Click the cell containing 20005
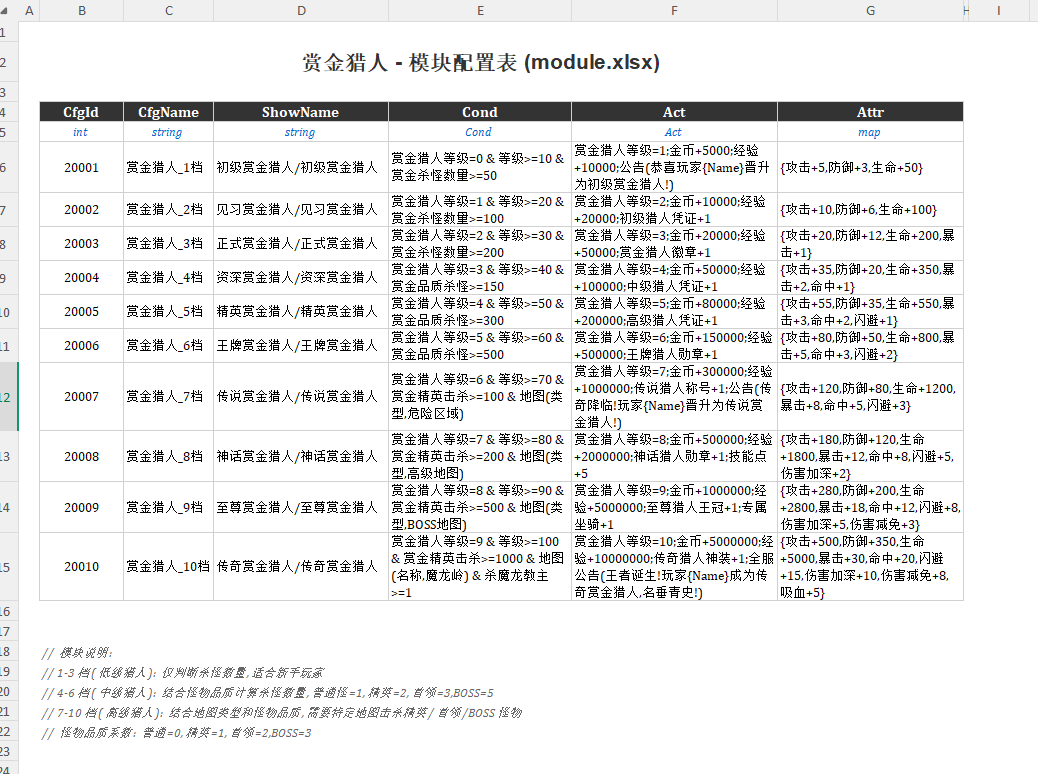The width and height of the screenshot is (1038, 774). (80, 311)
